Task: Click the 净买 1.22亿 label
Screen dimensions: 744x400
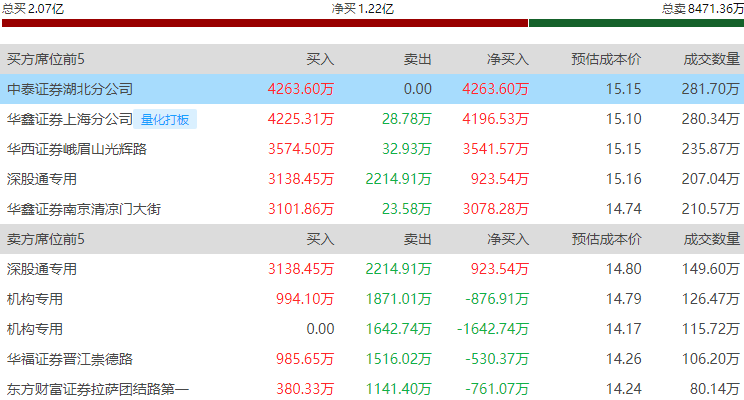Action: [363, 9]
